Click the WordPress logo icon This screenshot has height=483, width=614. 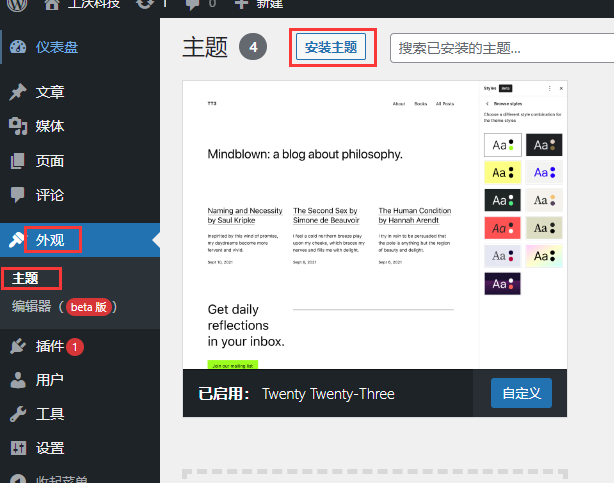[x=17, y=4]
